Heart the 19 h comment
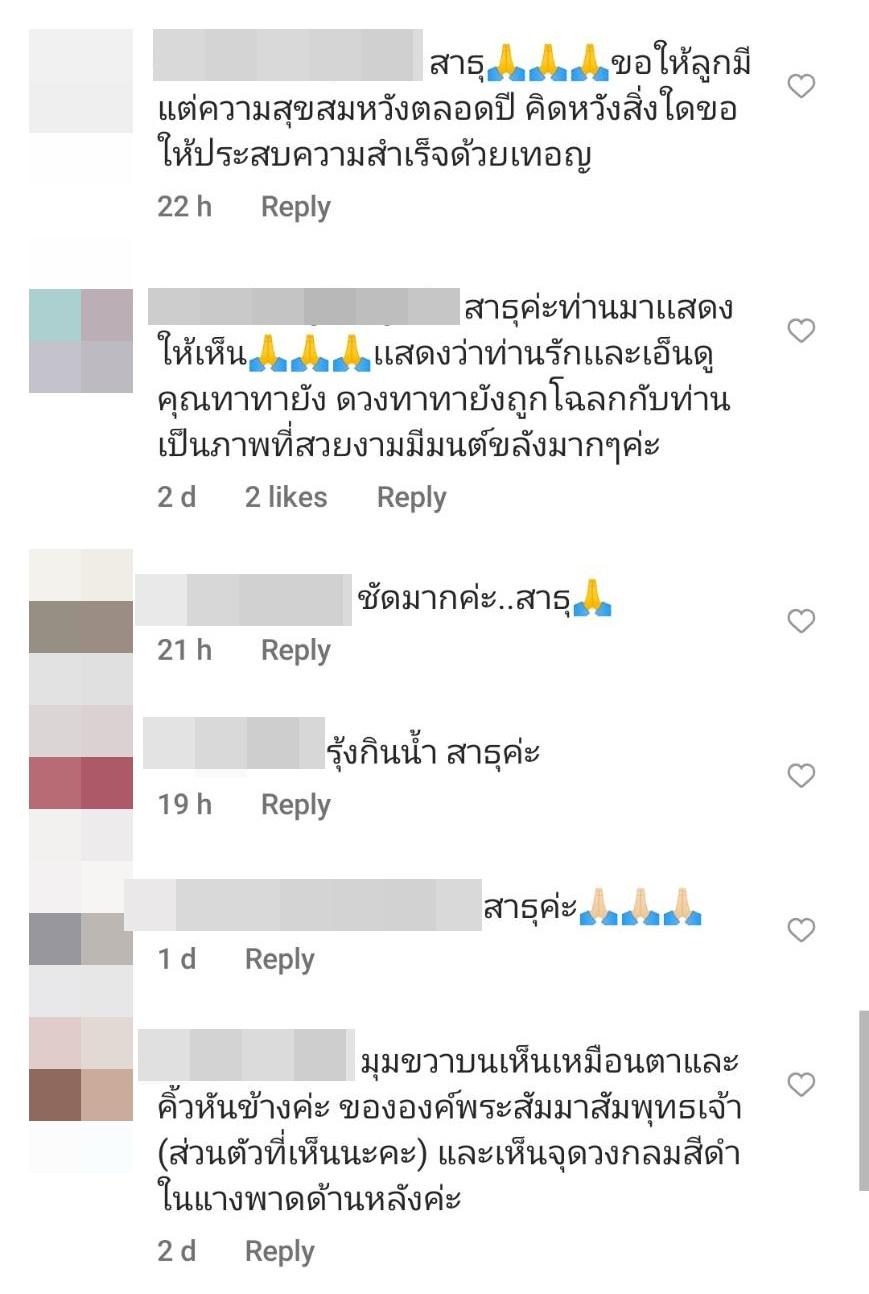The width and height of the screenshot is (869, 1294). coord(801,775)
